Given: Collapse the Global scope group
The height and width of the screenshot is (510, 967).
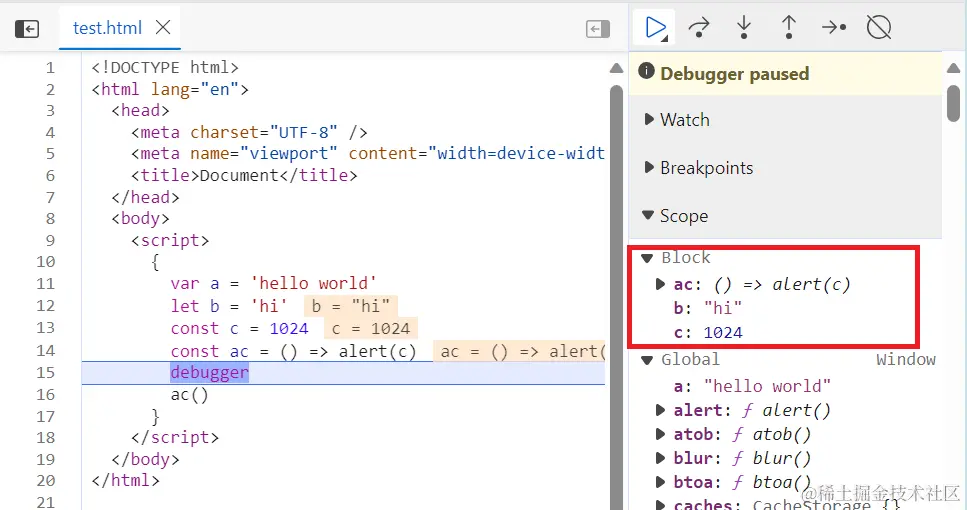Looking at the screenshot, I should pos(647,360).
